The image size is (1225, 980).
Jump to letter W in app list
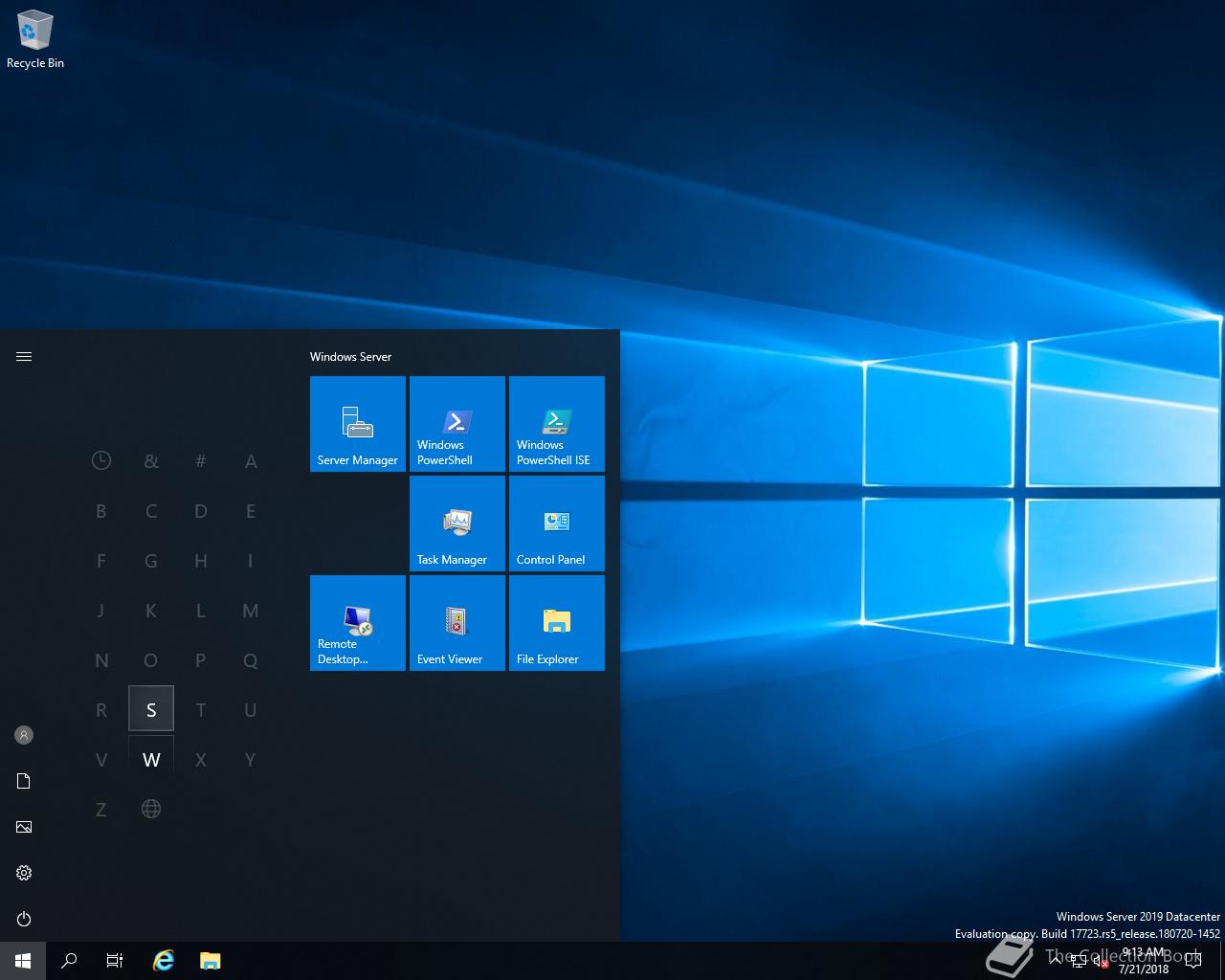point(151,759)
